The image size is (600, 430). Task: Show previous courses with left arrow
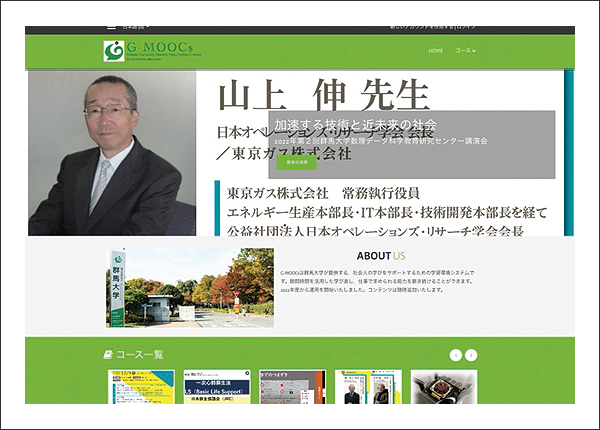[455, 355]
